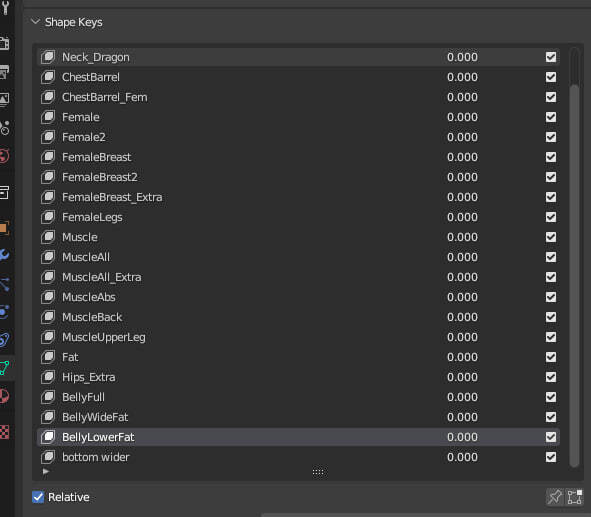591x517 pixels.
Task: Toggle the shape key pin button
Action: point(554,497)
